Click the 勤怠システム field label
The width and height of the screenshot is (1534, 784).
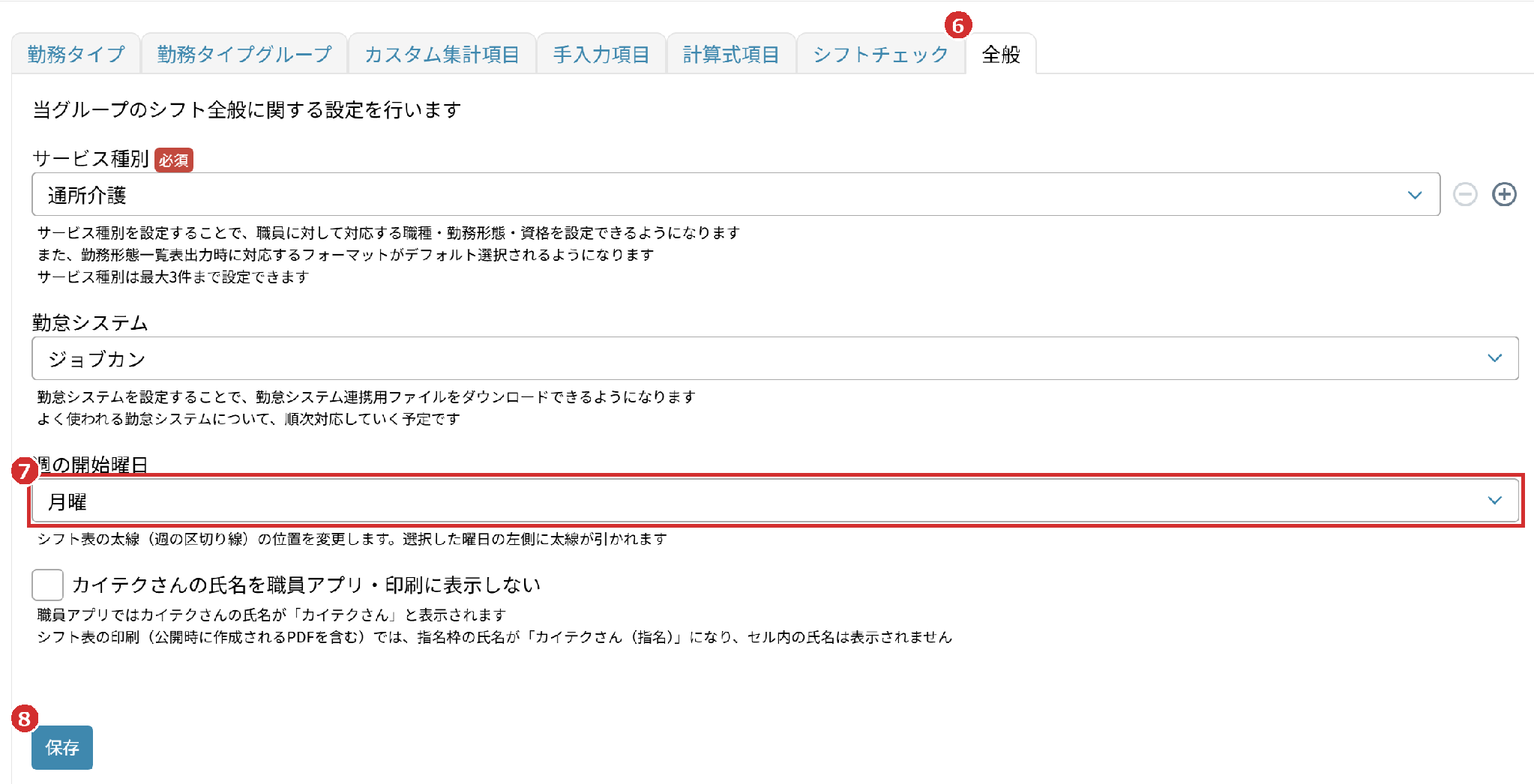pos(91,323)
